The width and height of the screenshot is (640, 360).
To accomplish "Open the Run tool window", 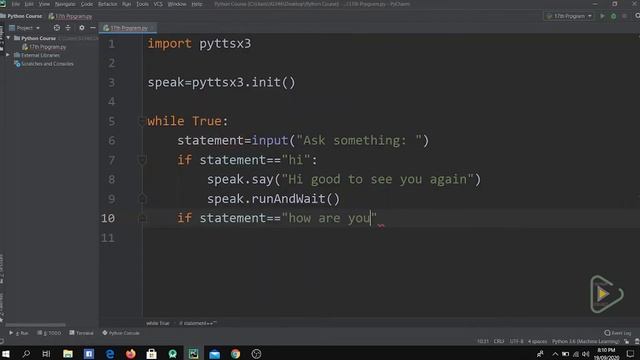I will pyautogui.click(x=19, y=333).
